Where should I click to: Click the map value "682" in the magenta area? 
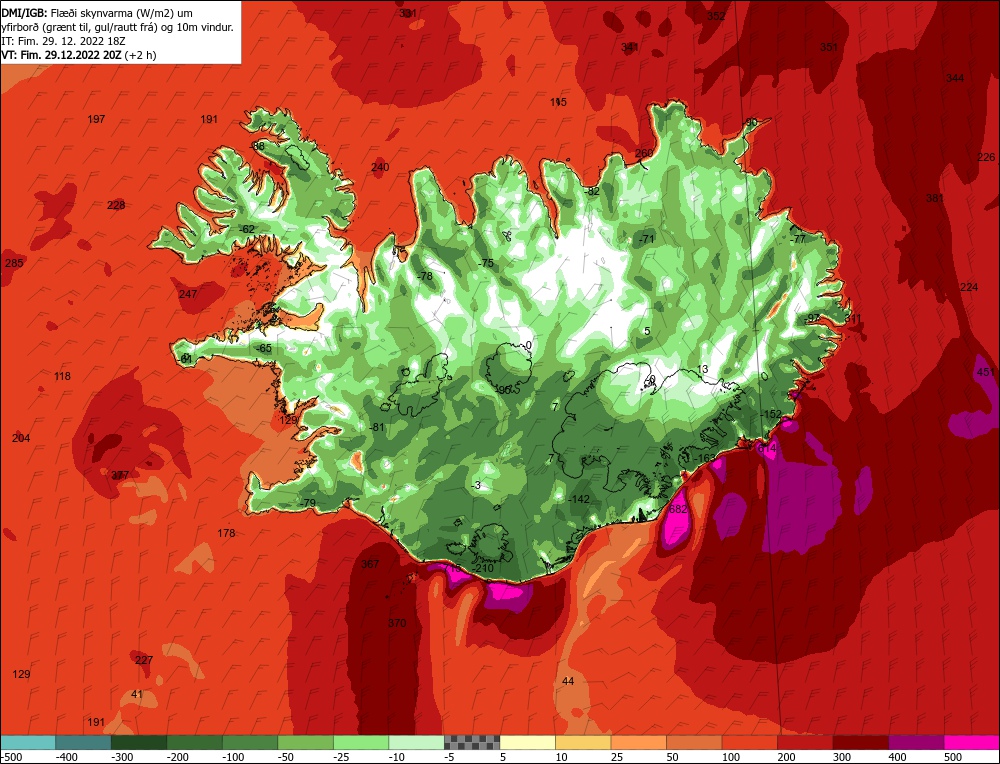click(678, 509)
